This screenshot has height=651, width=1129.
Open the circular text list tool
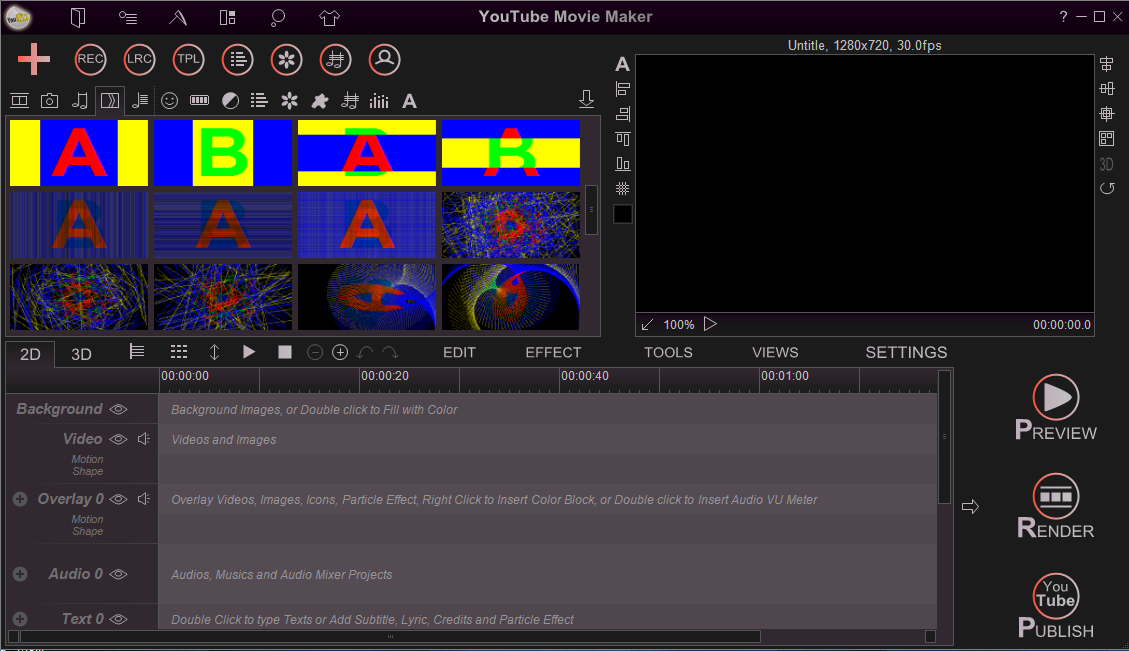click(x=238, y=59)
